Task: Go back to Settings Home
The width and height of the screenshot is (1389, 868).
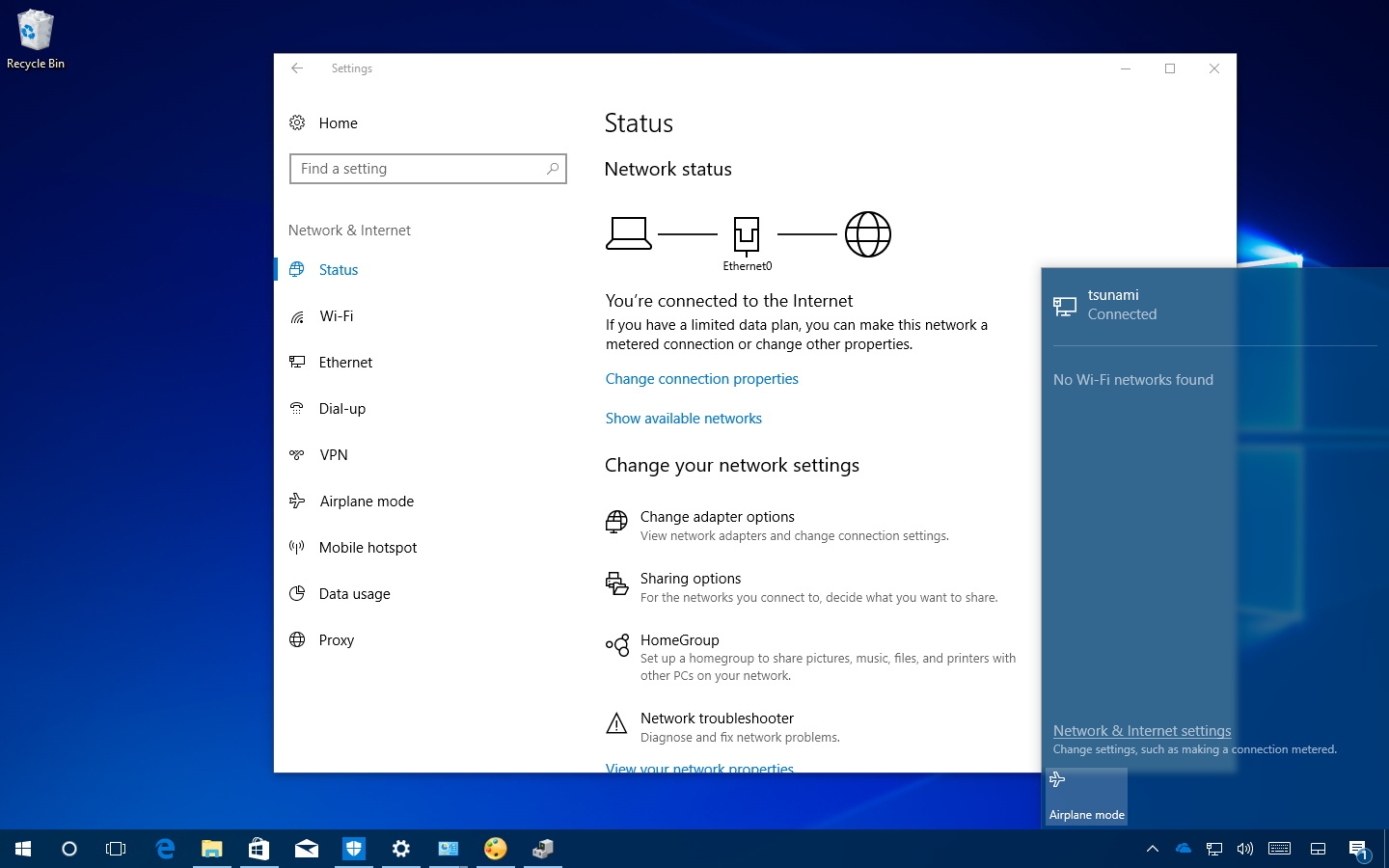Action: pyautogui.click(x=338, y=122)
